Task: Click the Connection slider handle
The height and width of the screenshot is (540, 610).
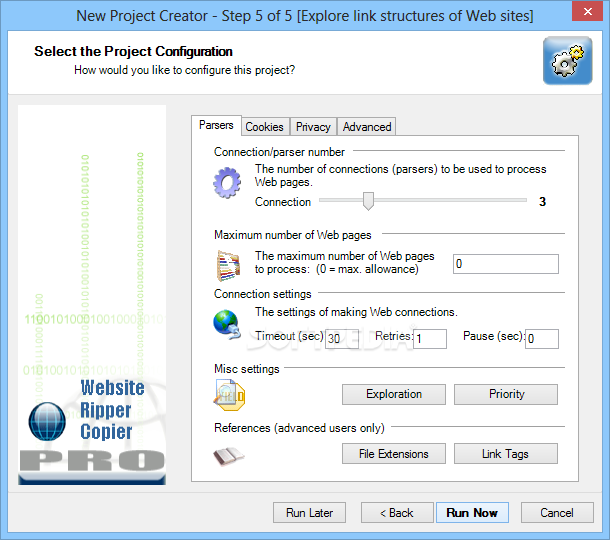Action: click(x=368, y=201)
